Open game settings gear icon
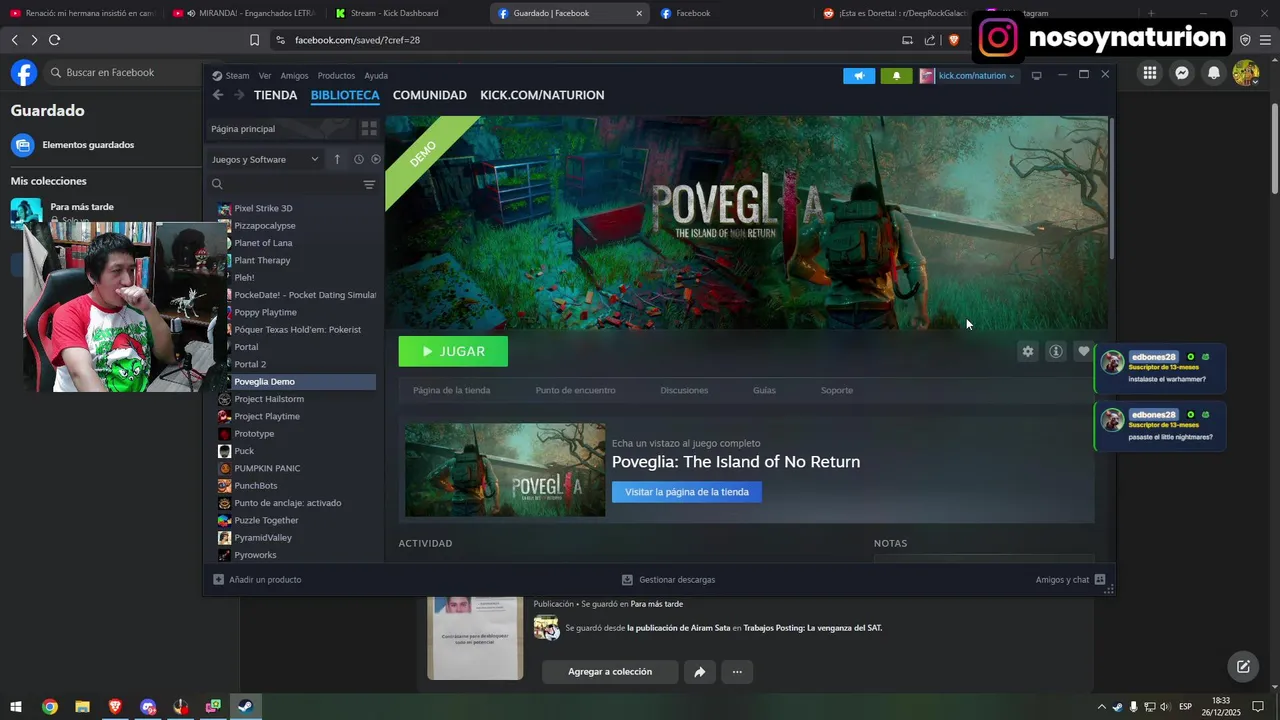This screenshot has height=720, width=1280. coord(1027,352)
